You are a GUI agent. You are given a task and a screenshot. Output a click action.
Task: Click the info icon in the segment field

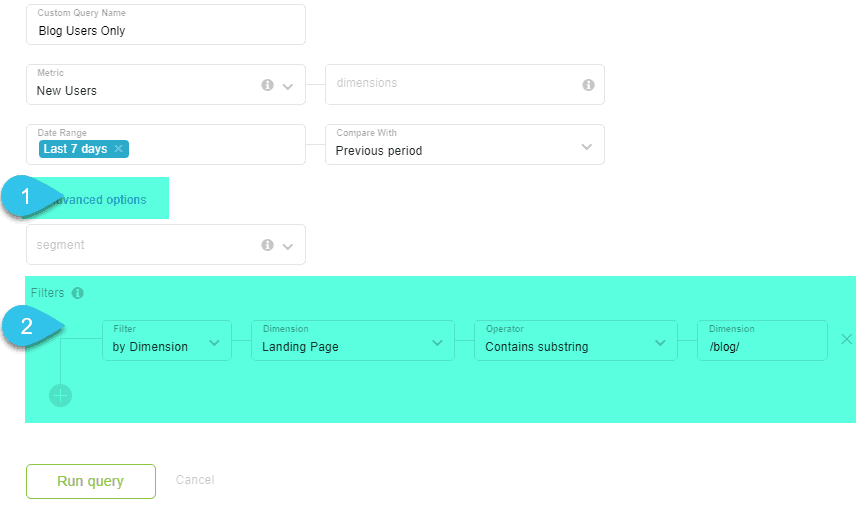[x=267, y=245]
